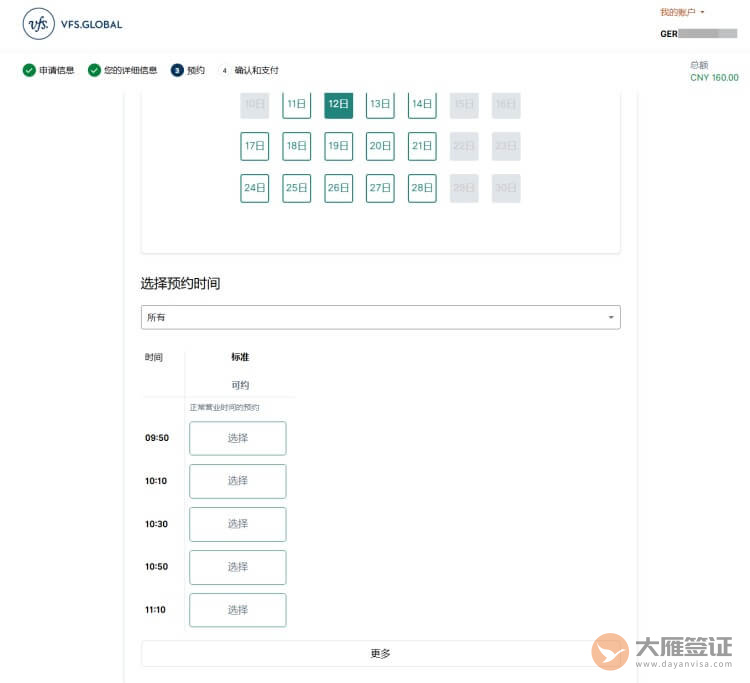
Task: Pick the 17日 date
Action: click(x=254, y=146)
